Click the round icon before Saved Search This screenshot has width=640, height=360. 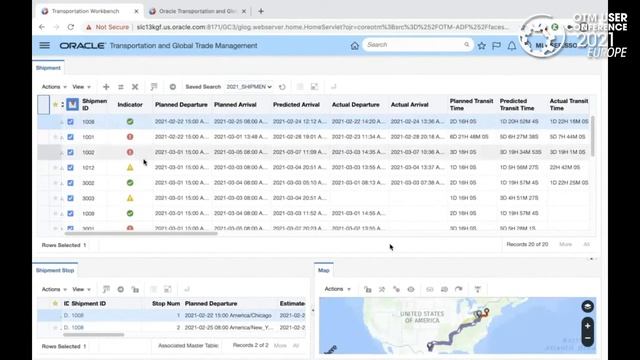(173, 87)
